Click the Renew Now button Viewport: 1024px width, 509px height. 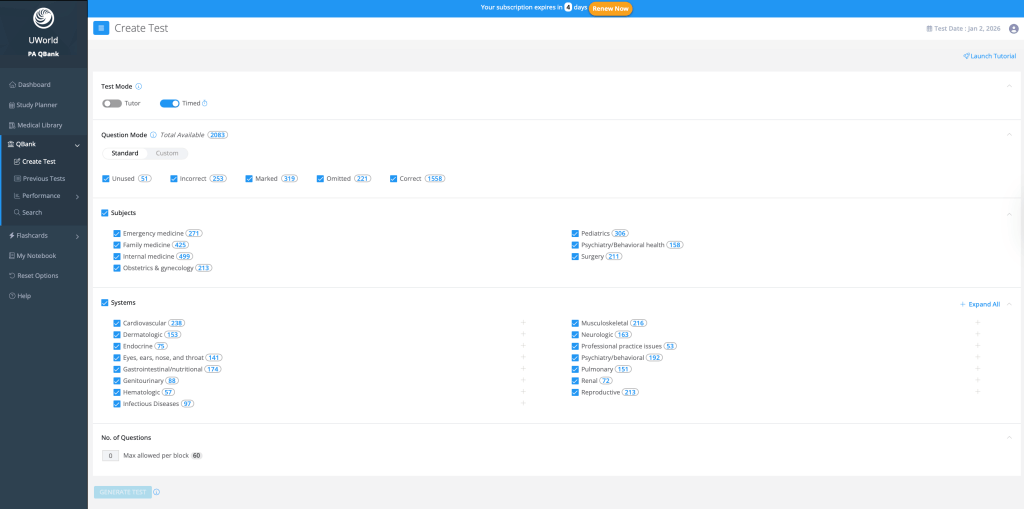coord(610,8)
